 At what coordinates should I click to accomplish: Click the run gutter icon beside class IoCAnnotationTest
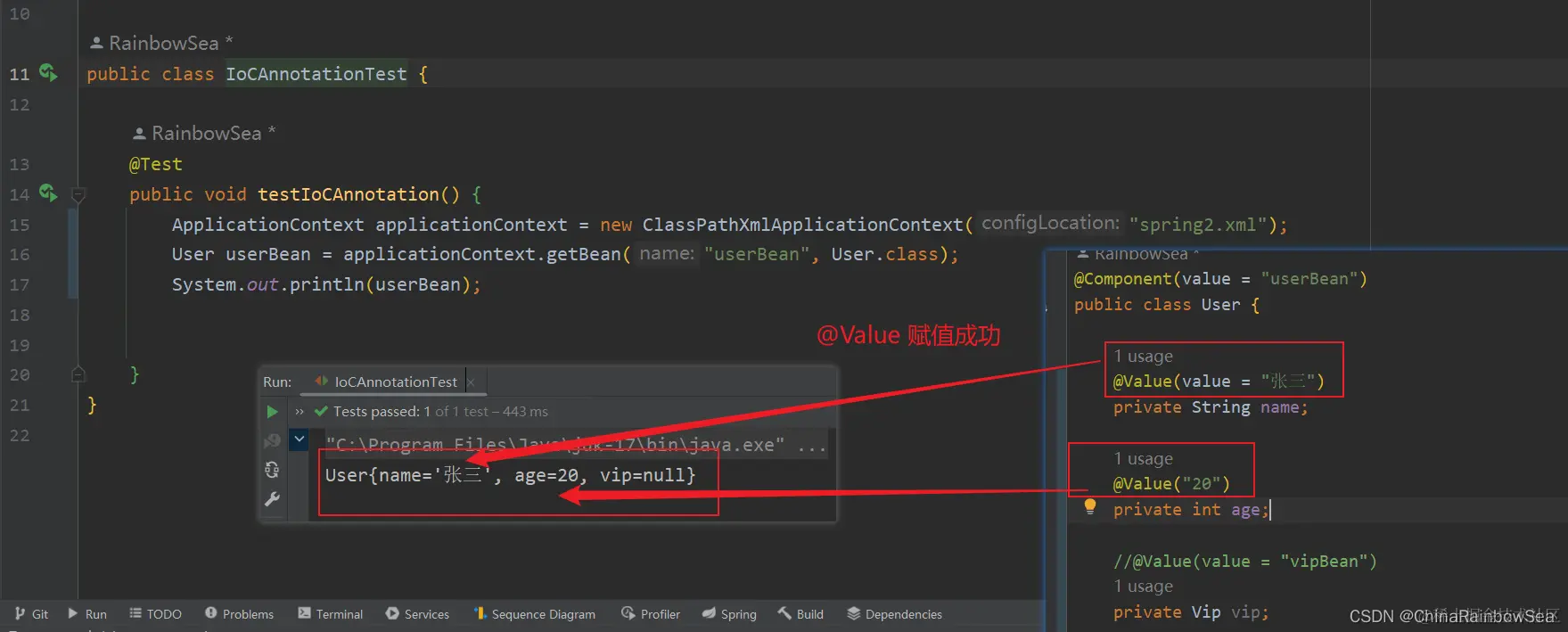tap(48, 73)
